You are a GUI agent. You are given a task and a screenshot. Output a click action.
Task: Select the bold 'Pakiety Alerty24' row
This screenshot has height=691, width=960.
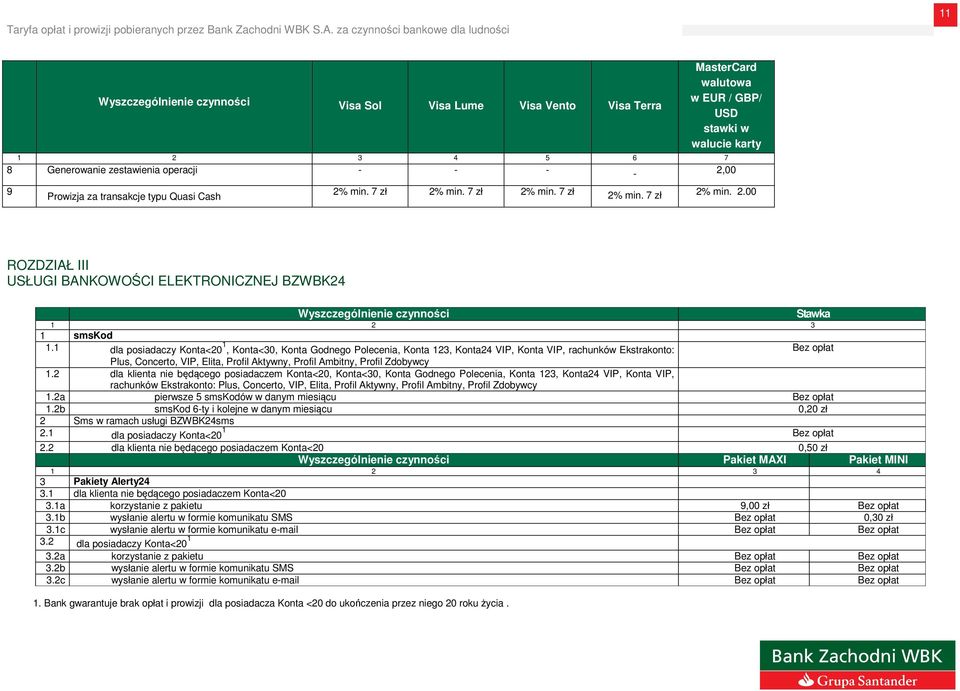click(x=481, y=482)
